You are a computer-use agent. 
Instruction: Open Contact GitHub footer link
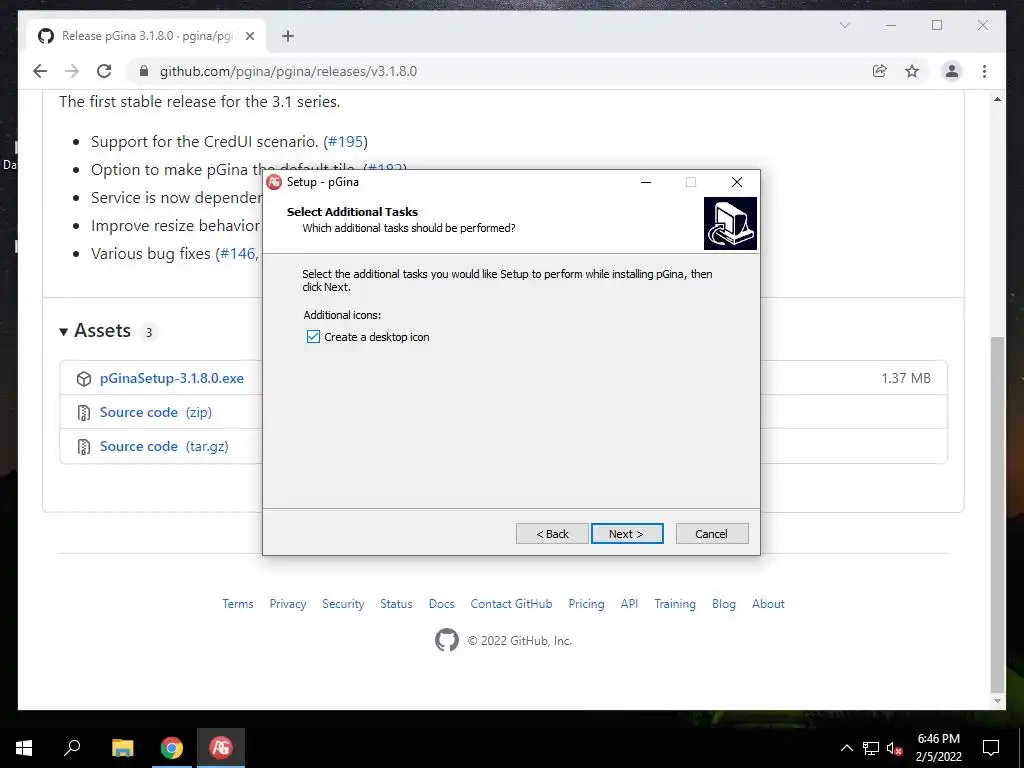pos(511,603)
